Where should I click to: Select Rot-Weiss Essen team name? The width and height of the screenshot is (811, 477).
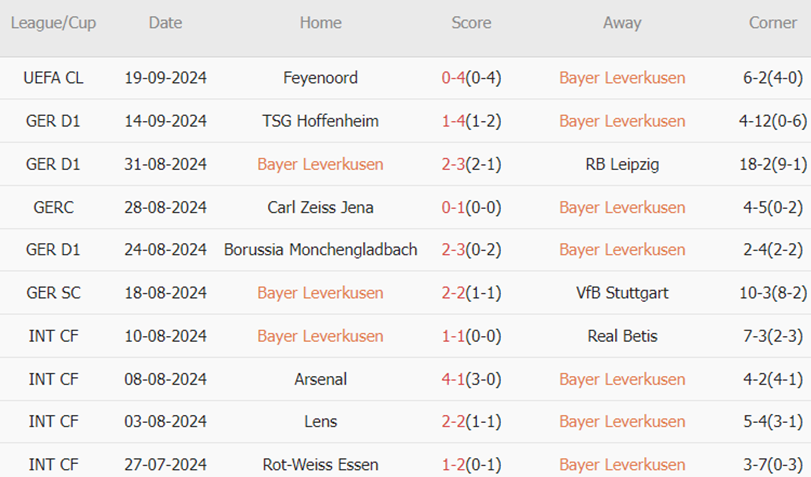coord(320,465)
